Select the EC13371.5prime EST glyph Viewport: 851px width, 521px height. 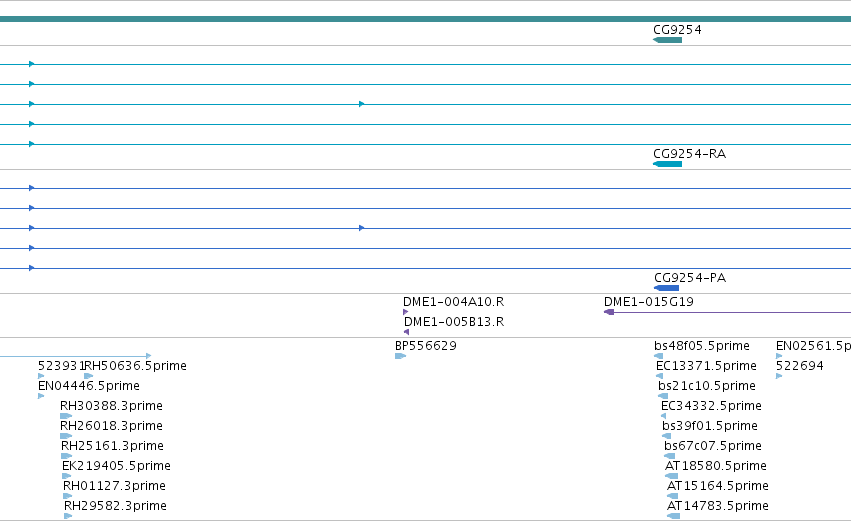659,376
